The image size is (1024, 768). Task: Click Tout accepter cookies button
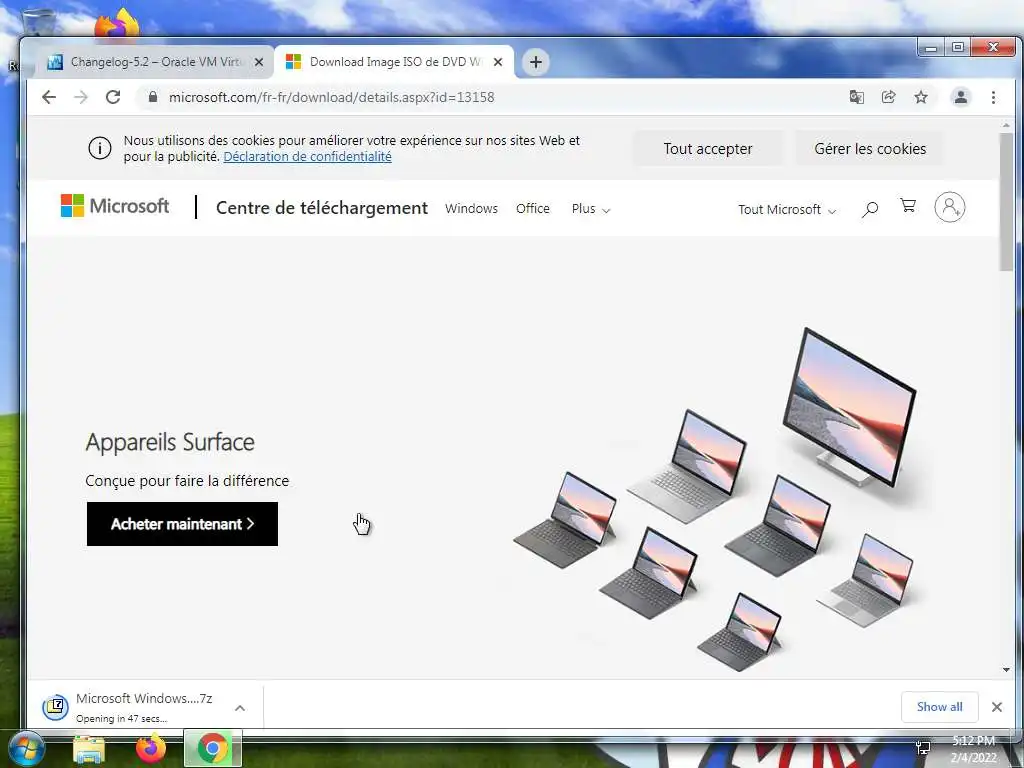708,149
